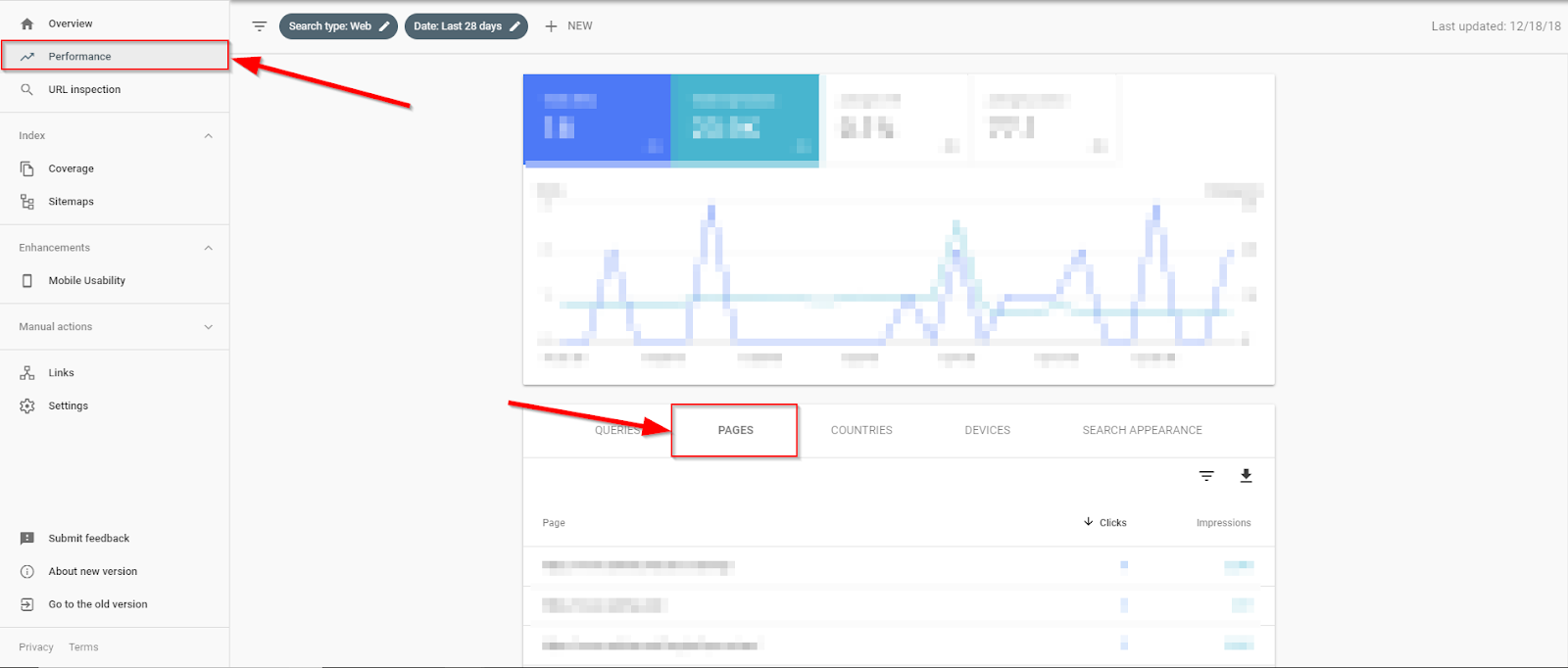Screen dimensions: 1568x668
Task: Click the pencil icon on the Search type chip
Action: pyautogui.click(x=384, y=26)
